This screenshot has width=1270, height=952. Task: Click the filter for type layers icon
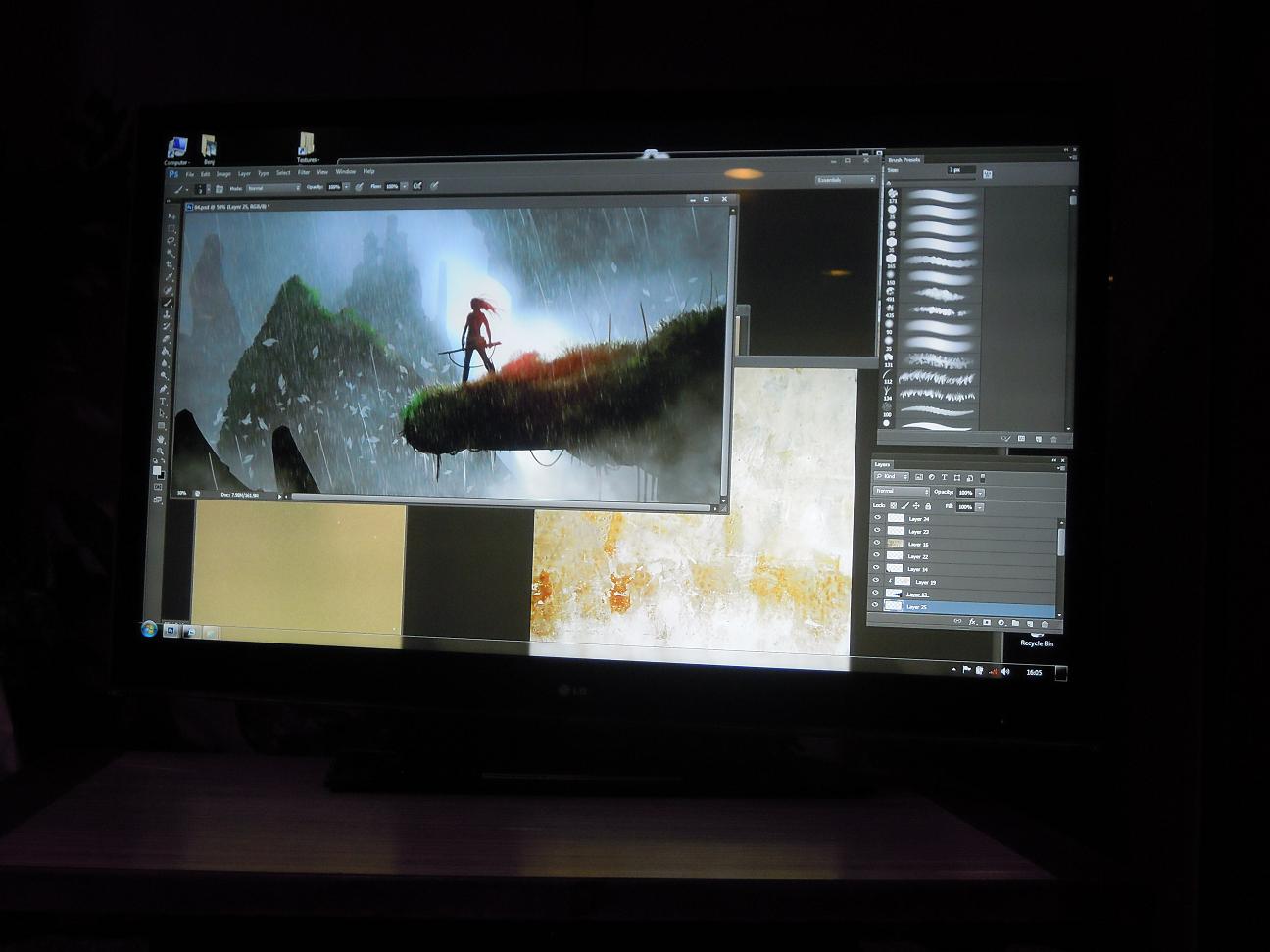point(944,477)
